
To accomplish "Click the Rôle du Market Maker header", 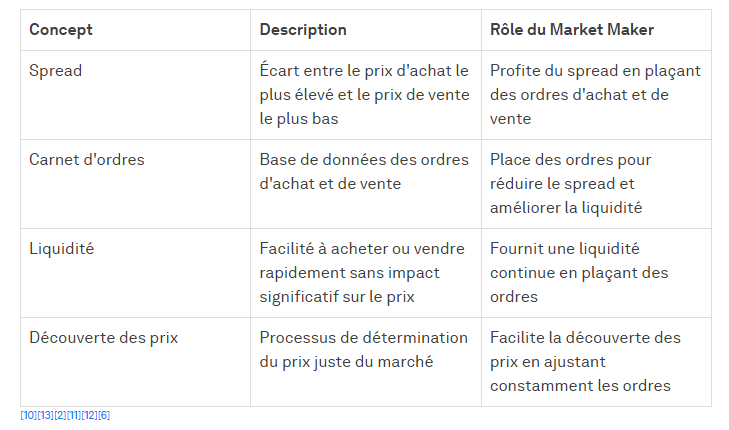I will 572,30.
